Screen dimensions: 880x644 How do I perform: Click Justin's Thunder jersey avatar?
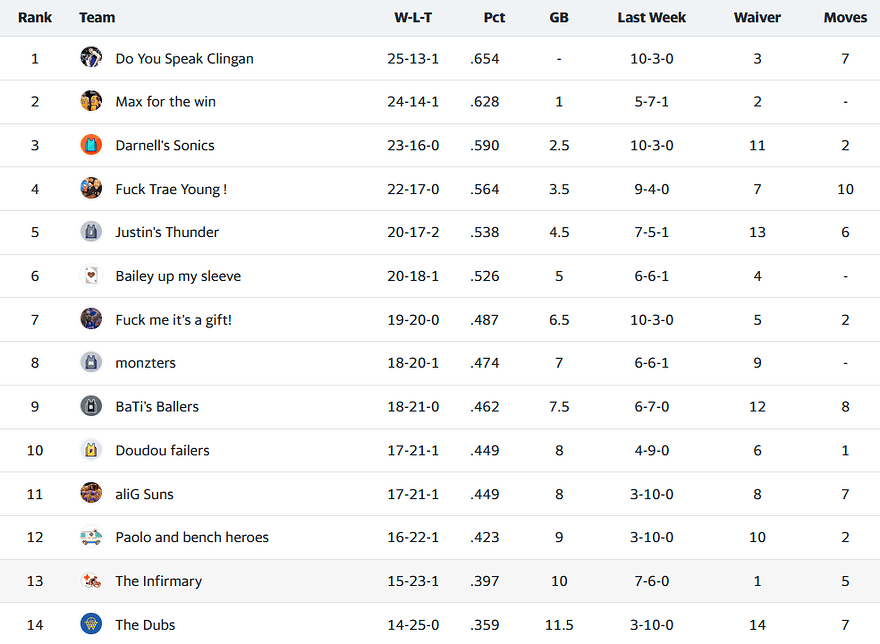(x=91, y=232)
